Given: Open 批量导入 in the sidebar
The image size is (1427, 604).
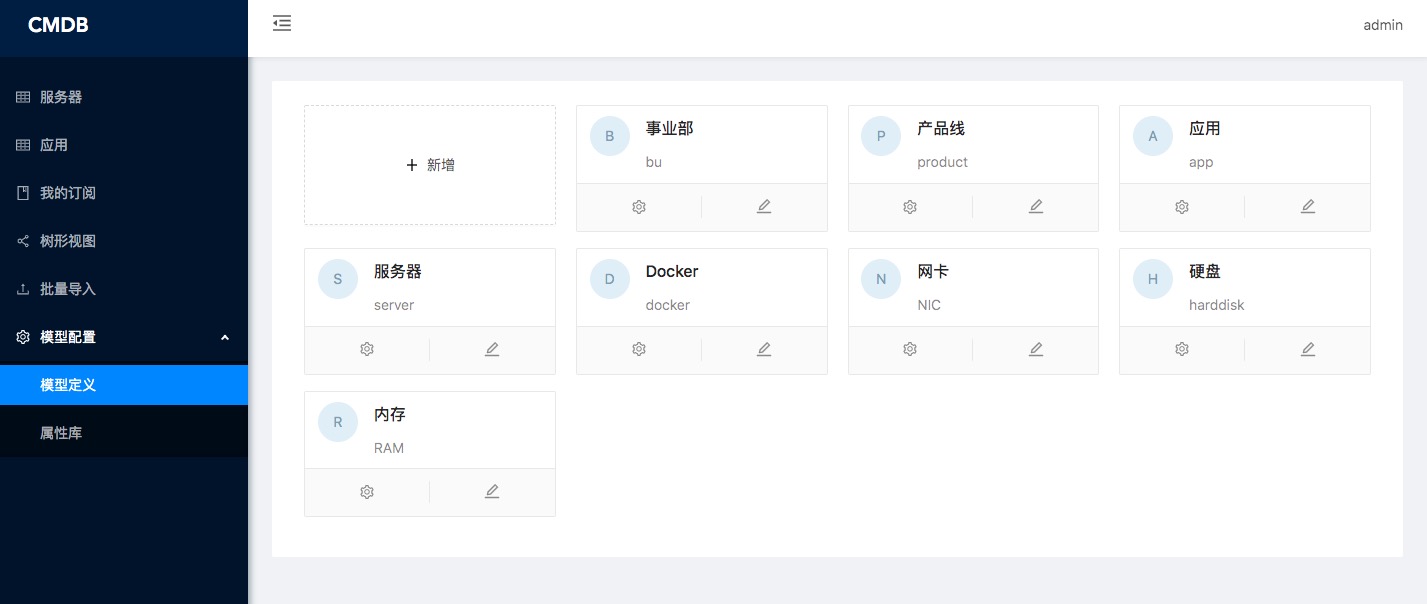Looking at the screenshot, I should (68, 289).
